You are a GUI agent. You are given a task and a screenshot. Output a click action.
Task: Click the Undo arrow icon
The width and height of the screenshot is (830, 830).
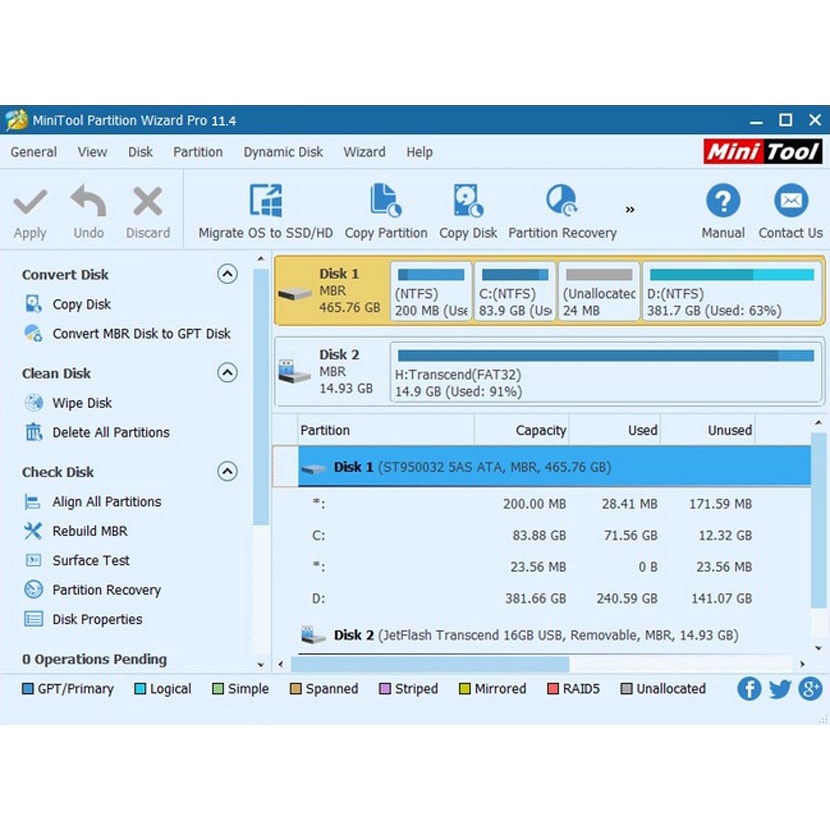(88, 201)
